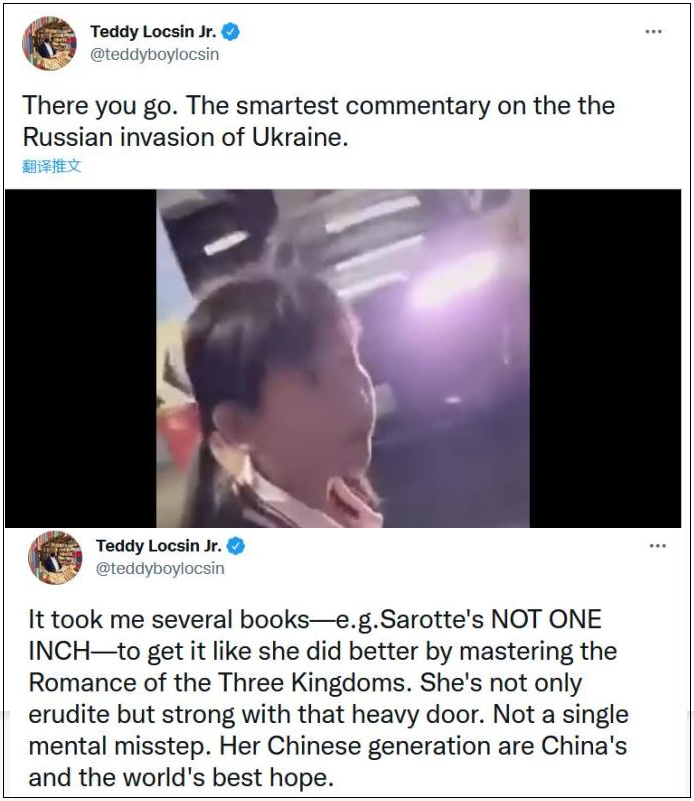Open Teddy Locsin Jr. avatar in second tweet
The image size is (694, 801).
click(x=55, y=557)
